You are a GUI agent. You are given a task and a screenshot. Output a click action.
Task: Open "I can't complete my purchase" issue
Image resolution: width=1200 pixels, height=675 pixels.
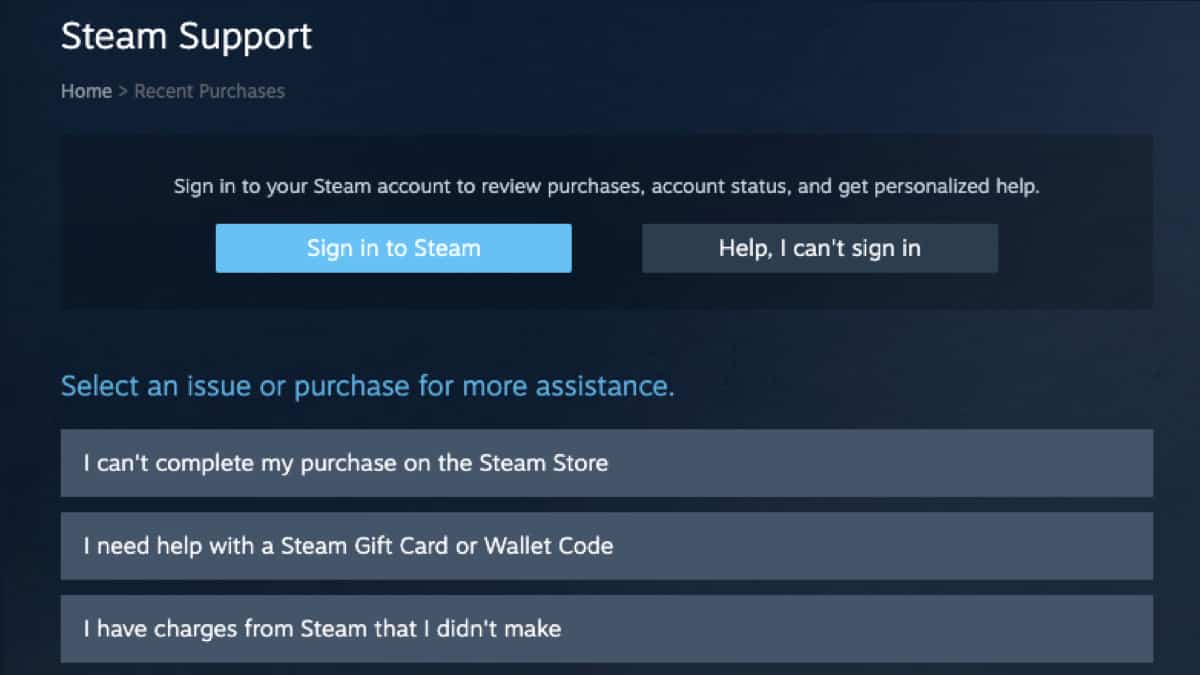pyautogui.click(x=606, y=463)
